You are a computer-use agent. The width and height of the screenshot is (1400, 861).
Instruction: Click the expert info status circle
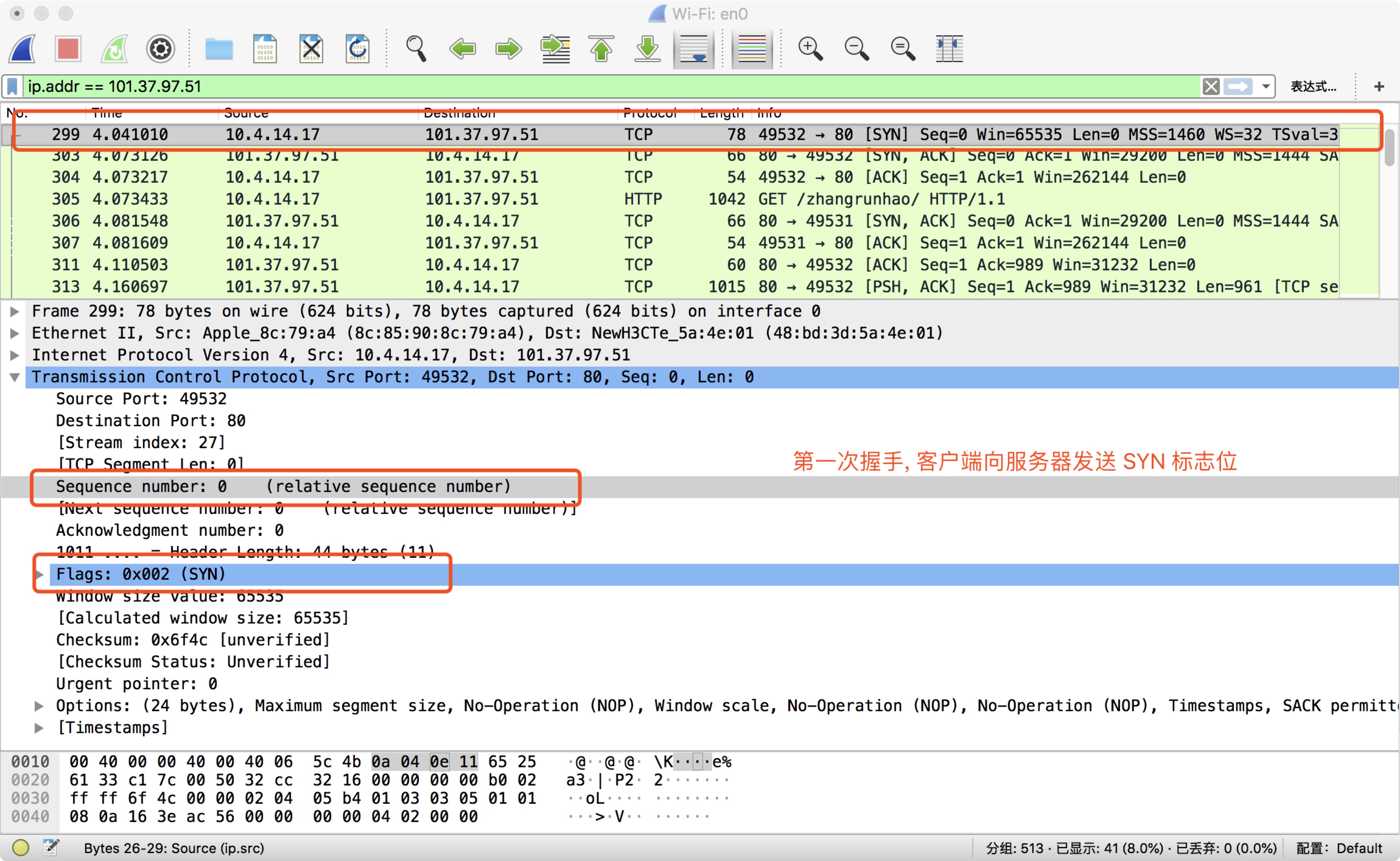(x=20, y=848)
